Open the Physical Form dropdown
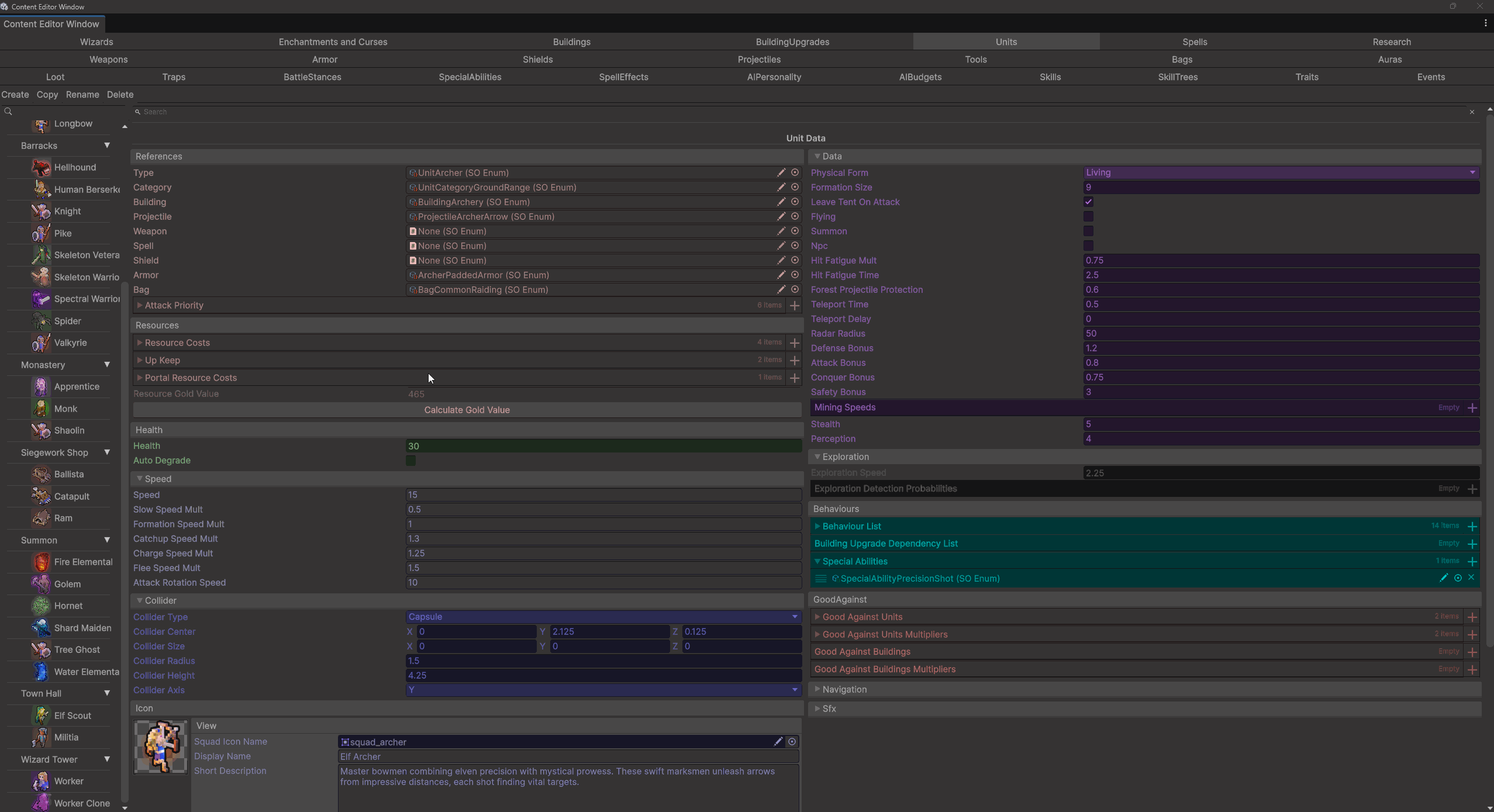This screenshot has width=1494, height=812. coord(1281,172)
